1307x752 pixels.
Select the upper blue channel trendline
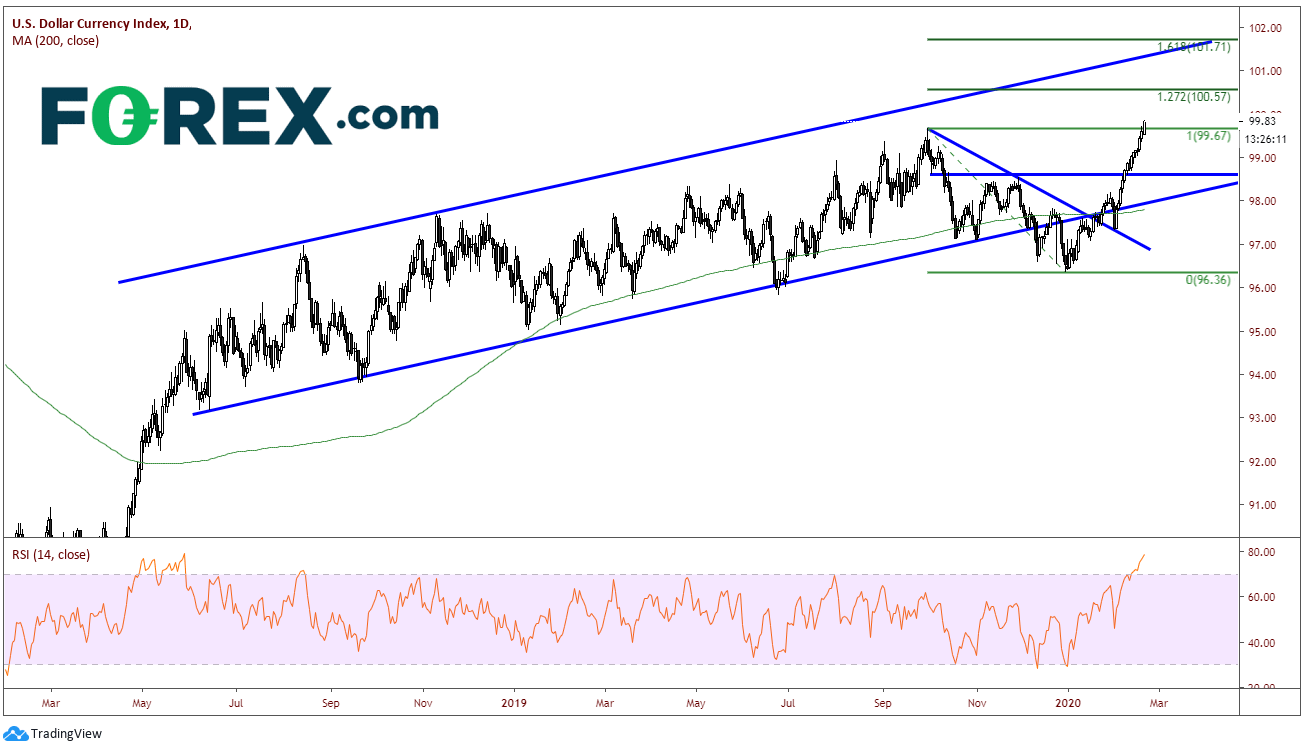(665, 163)
